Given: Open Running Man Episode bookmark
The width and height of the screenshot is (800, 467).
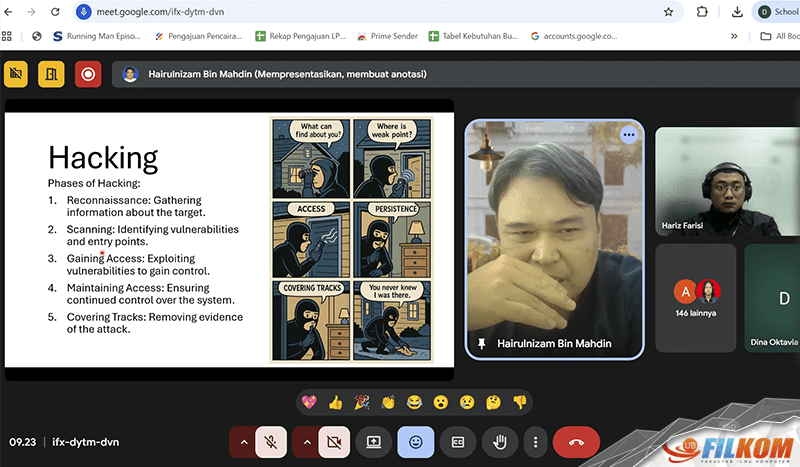Looking at the screenshot, I should [99, 36].
